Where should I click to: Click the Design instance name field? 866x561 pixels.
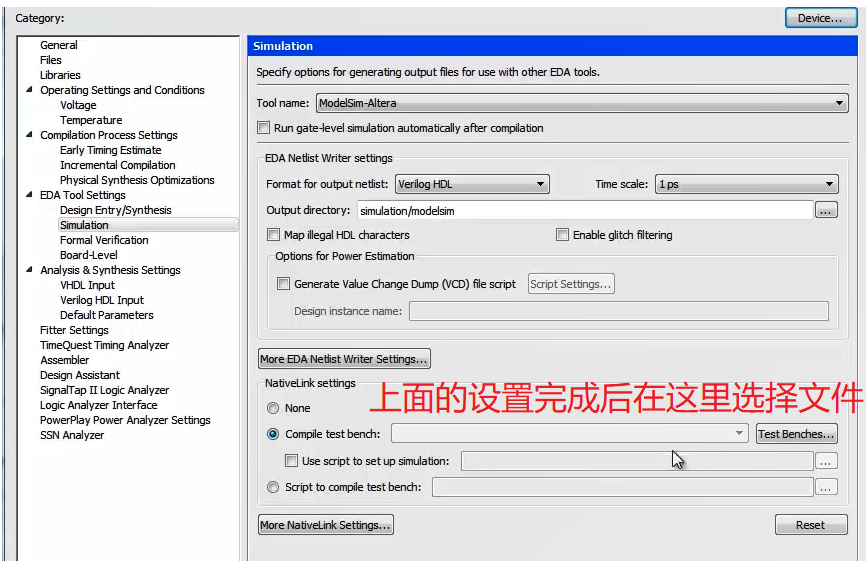[x=619, y=311]
